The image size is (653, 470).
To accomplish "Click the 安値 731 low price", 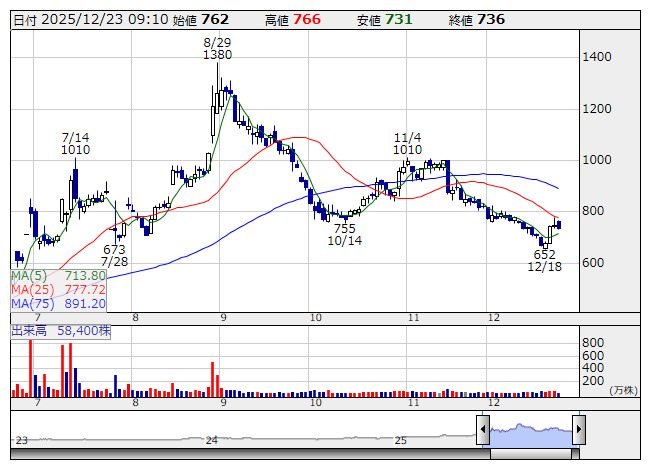I will pyautogui.click(x=384, y=20).
